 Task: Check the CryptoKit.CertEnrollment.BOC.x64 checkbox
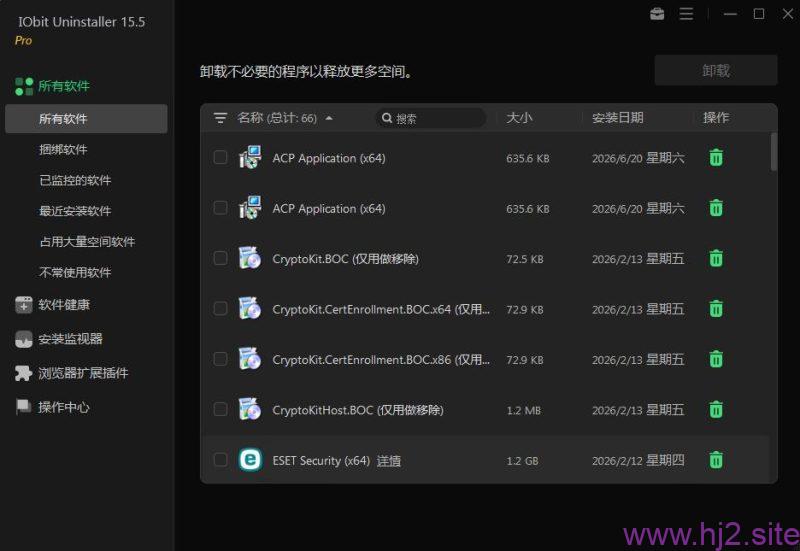220,309
